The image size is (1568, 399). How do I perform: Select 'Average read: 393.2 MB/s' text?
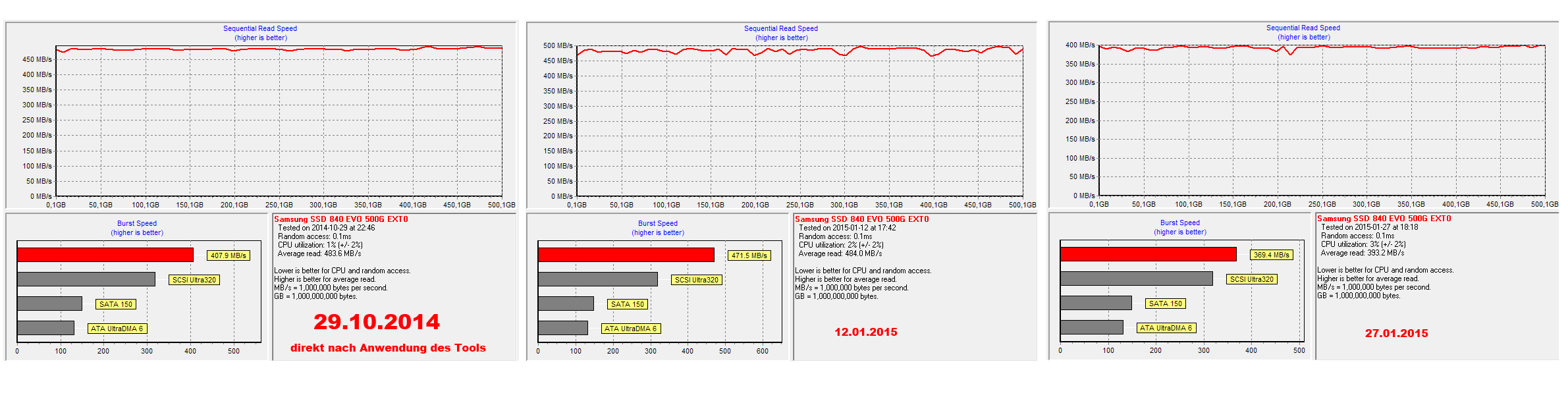[1362, 253]
